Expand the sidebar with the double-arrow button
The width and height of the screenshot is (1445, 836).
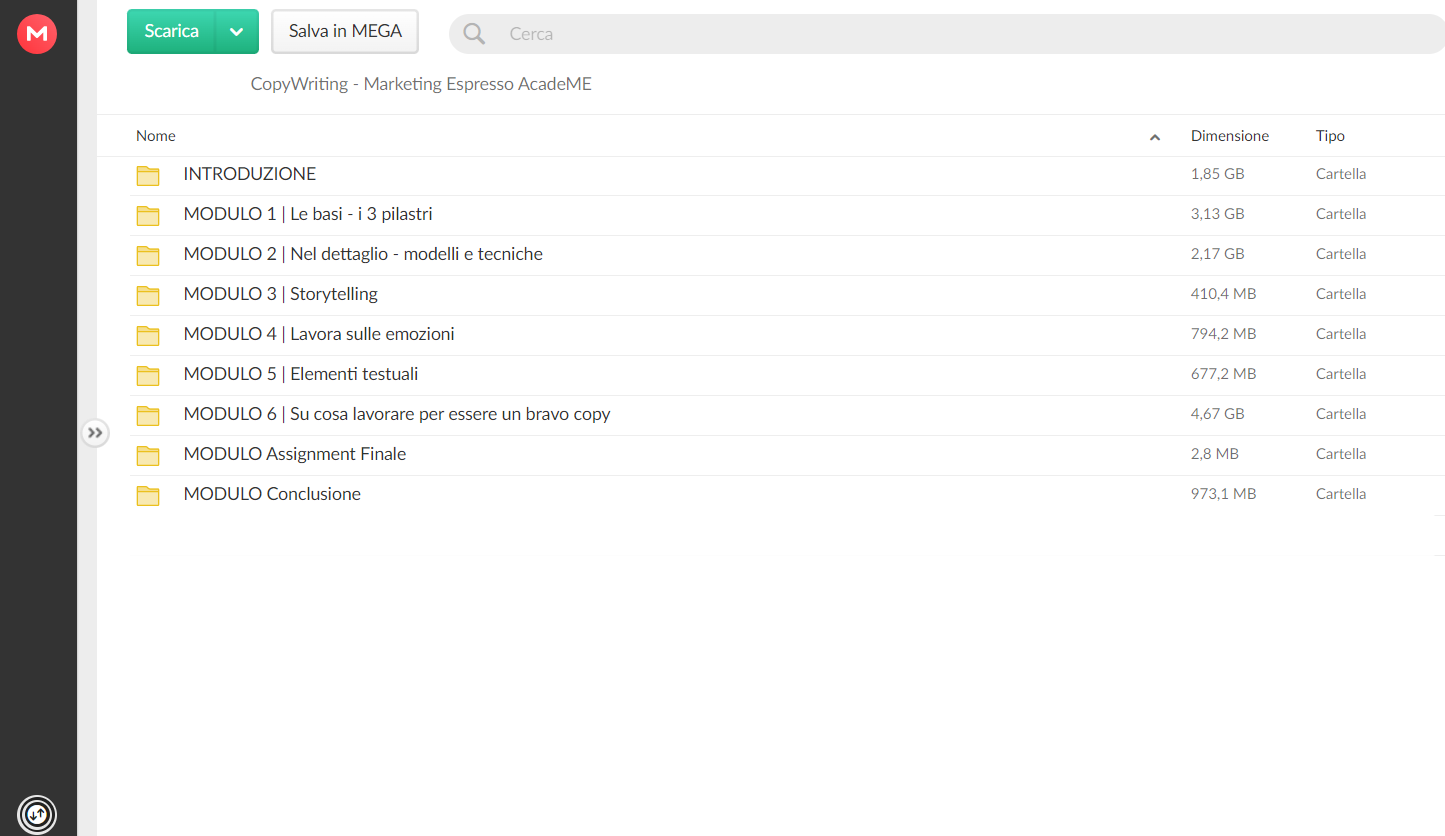95,433
